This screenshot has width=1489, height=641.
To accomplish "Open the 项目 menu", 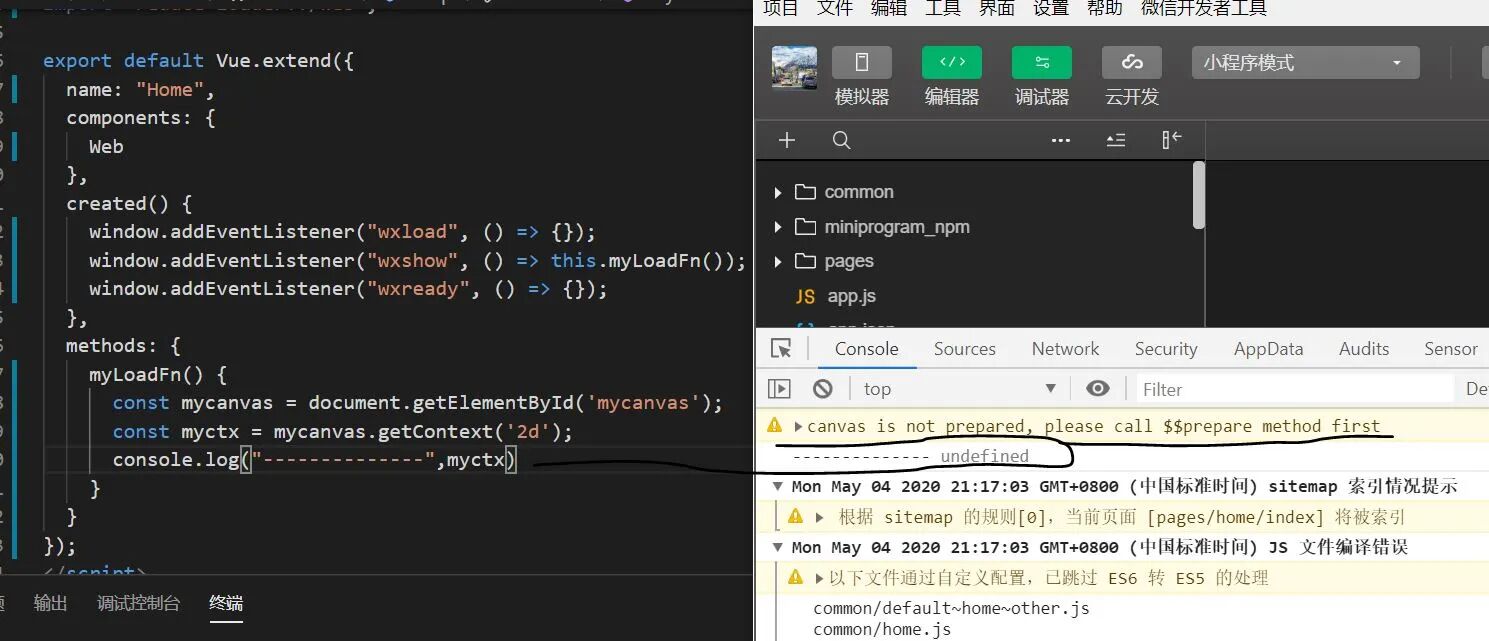I will pyautogui.click(x=781, y=9).
